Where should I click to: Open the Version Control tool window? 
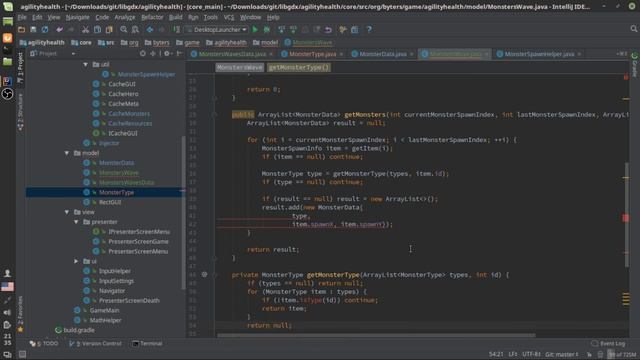pos(96,344)
